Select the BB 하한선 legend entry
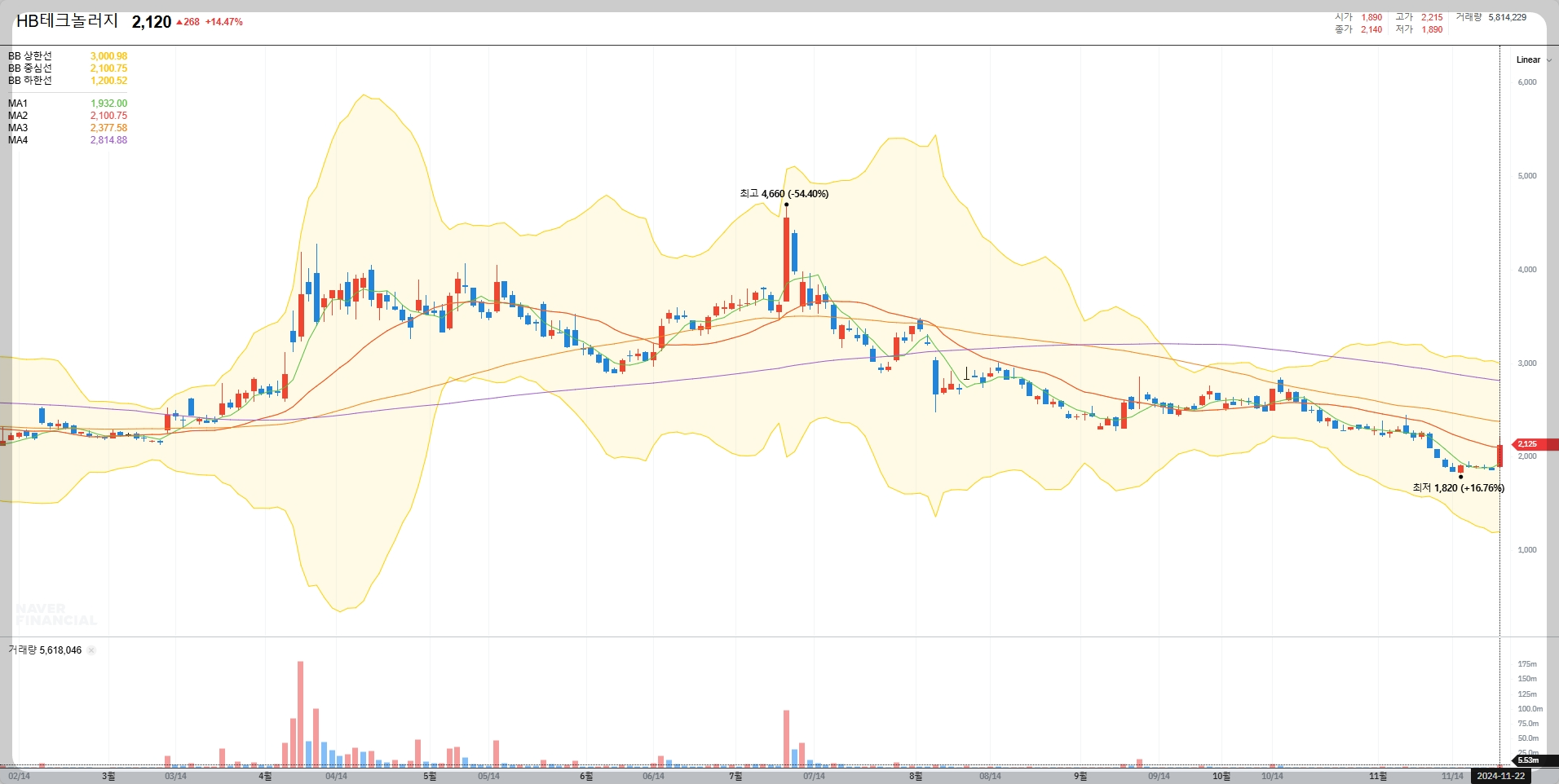 pyautogui.click(x=30, y=81)
